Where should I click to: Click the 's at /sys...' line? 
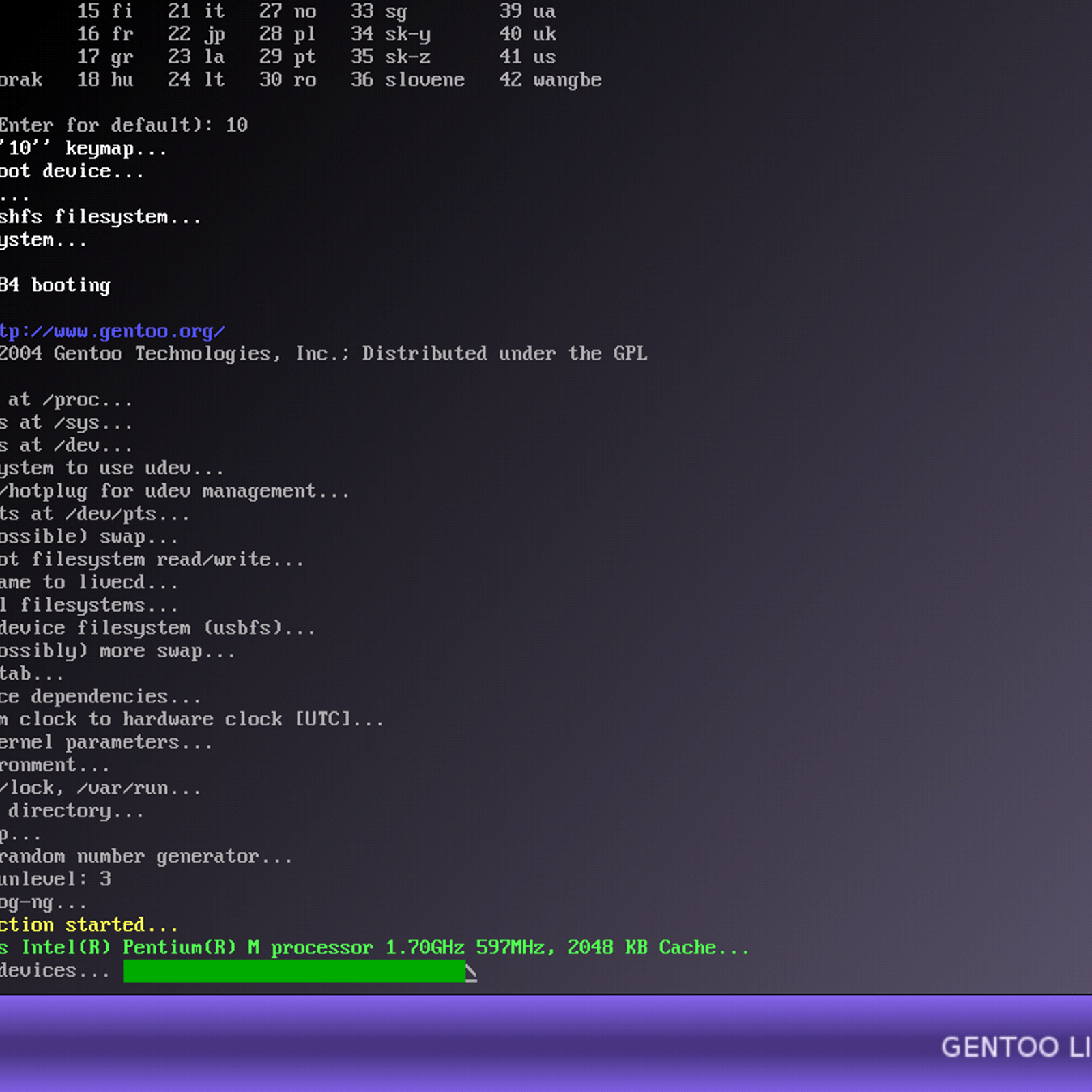pyautogui.click(x=66, y=423)
